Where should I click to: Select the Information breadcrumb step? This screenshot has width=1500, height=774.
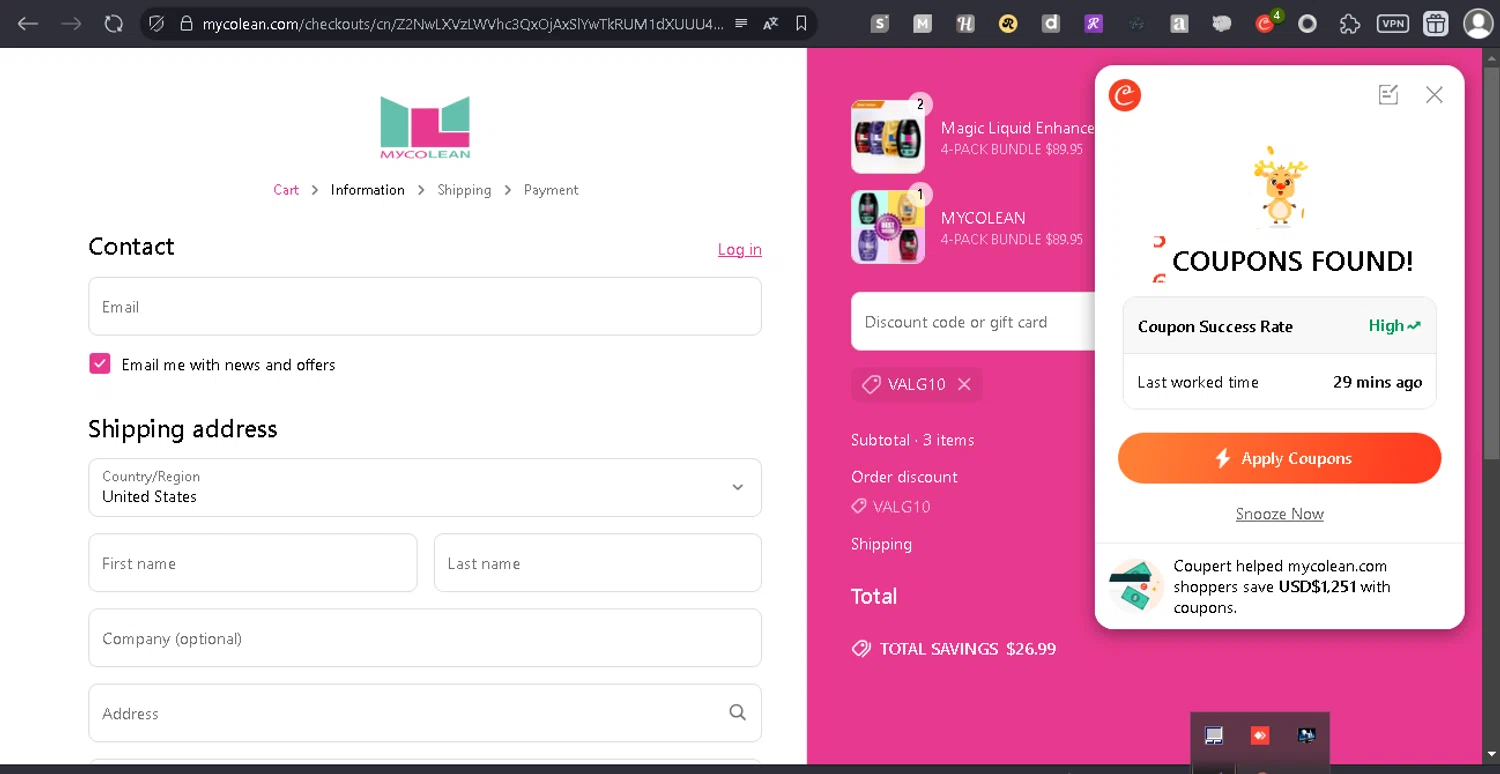coord(368,190)
